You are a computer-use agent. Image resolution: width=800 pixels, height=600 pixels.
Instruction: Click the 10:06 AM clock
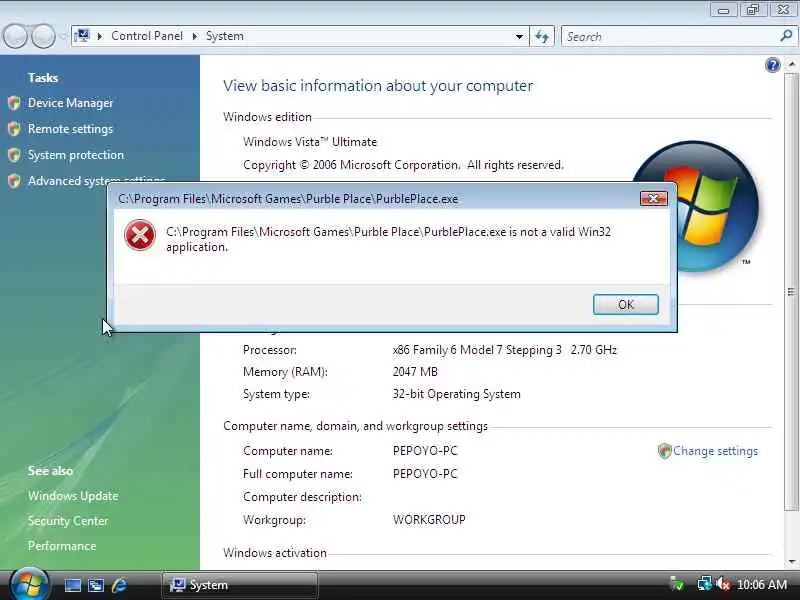tap(762, 584)
